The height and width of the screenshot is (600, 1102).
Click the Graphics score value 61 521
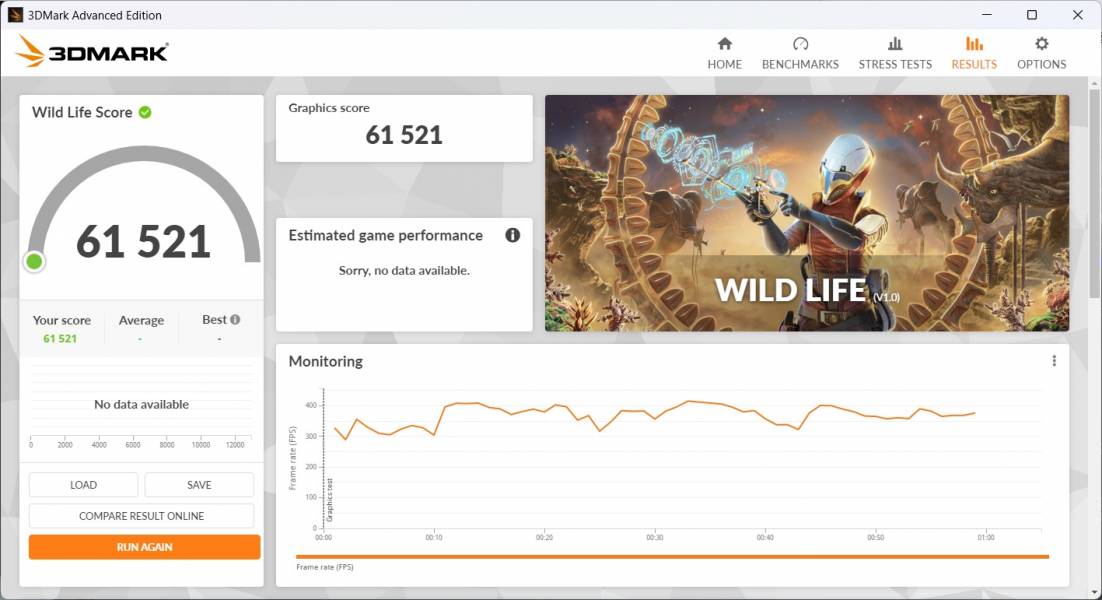click(403, 135)
